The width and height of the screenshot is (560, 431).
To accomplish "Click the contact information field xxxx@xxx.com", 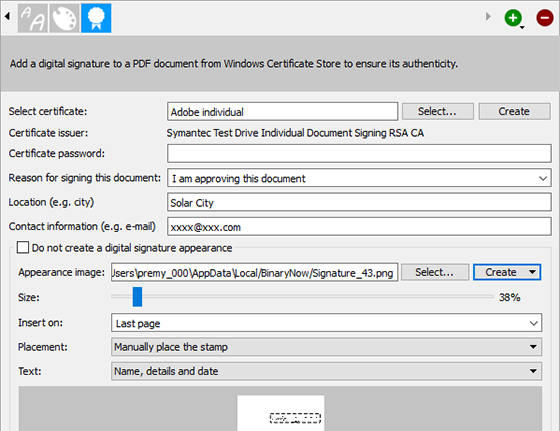I will [359, 227].
